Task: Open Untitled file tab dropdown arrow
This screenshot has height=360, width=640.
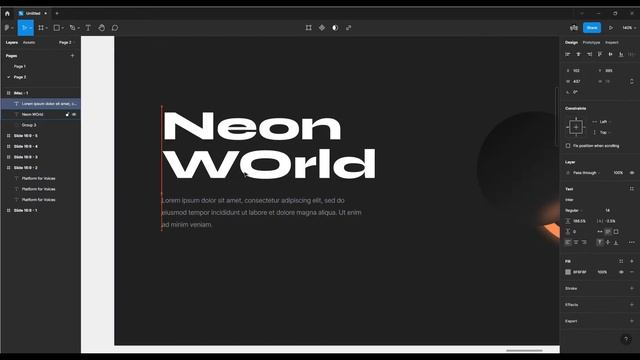Action: tap(46, 13)
